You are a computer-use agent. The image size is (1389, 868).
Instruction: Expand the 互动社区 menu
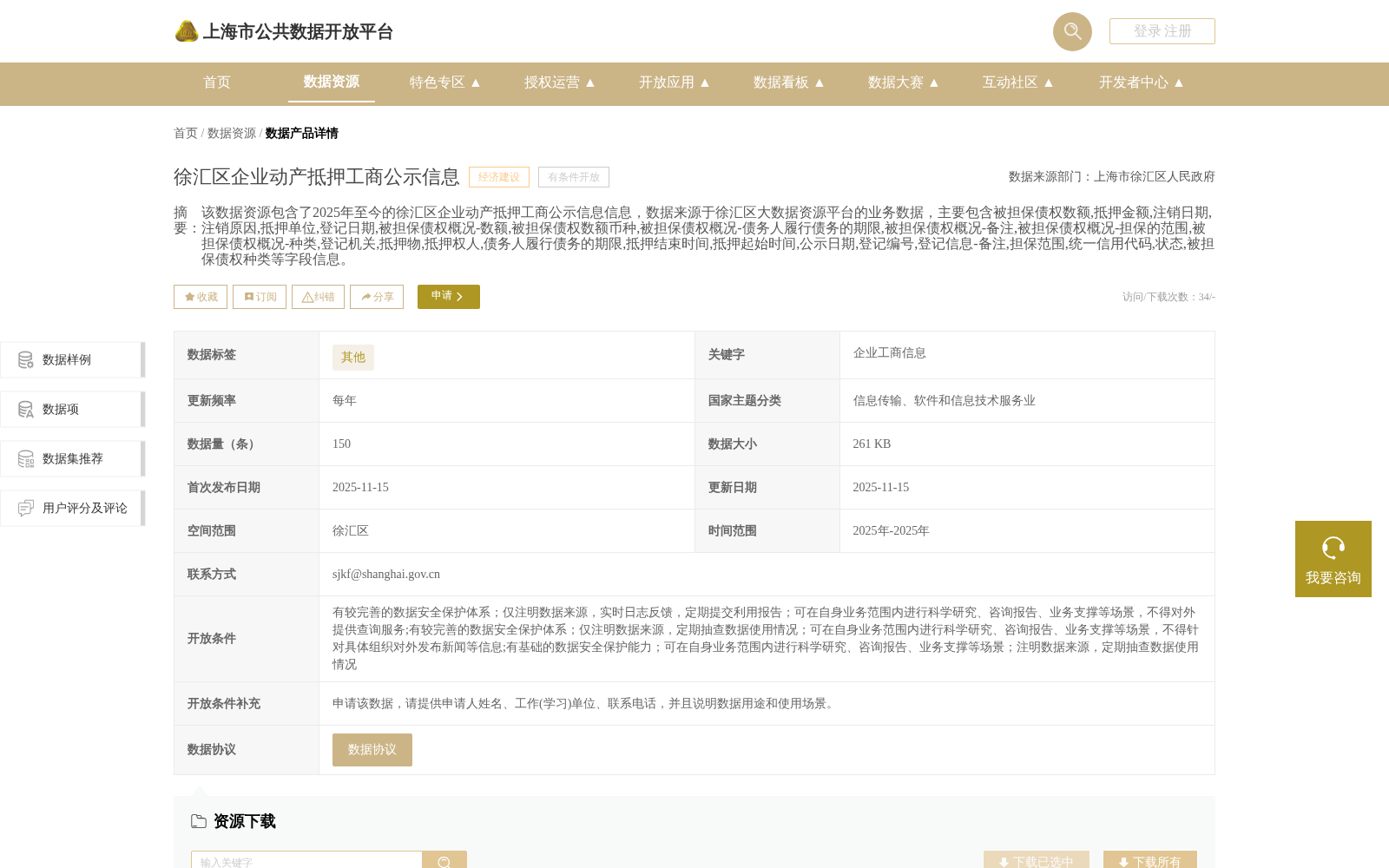(x=1018, y=82)
